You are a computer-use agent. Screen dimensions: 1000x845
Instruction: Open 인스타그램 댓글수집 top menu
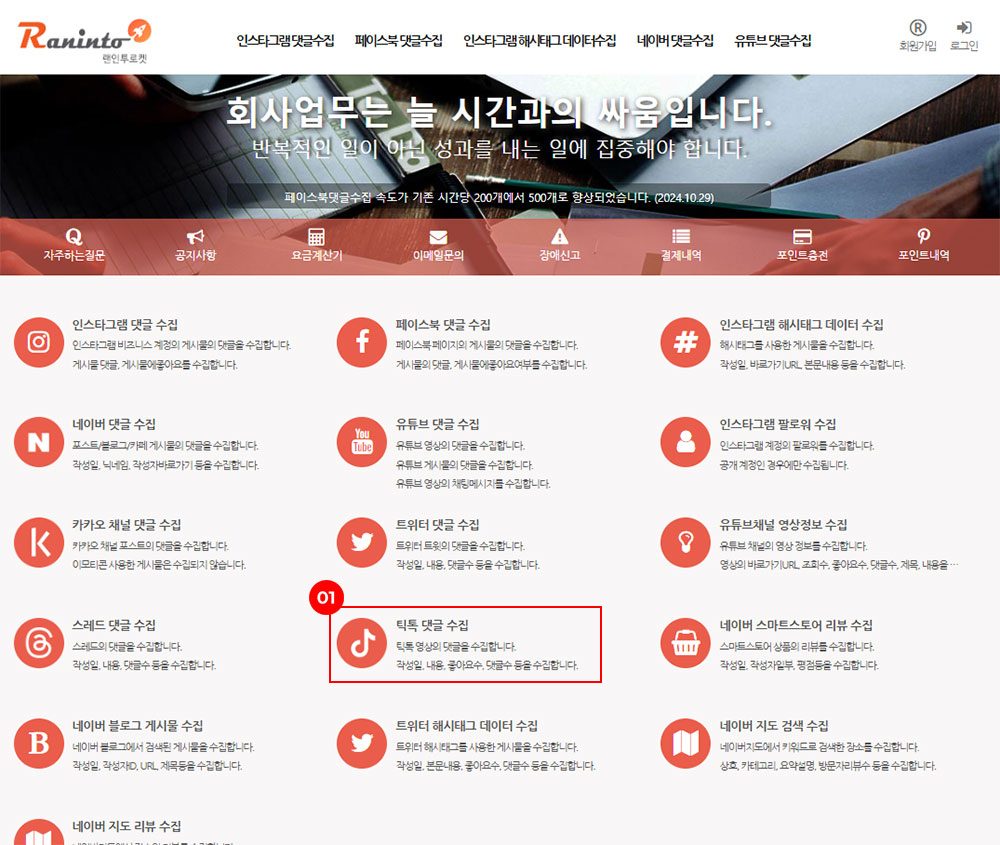[285, 41]
